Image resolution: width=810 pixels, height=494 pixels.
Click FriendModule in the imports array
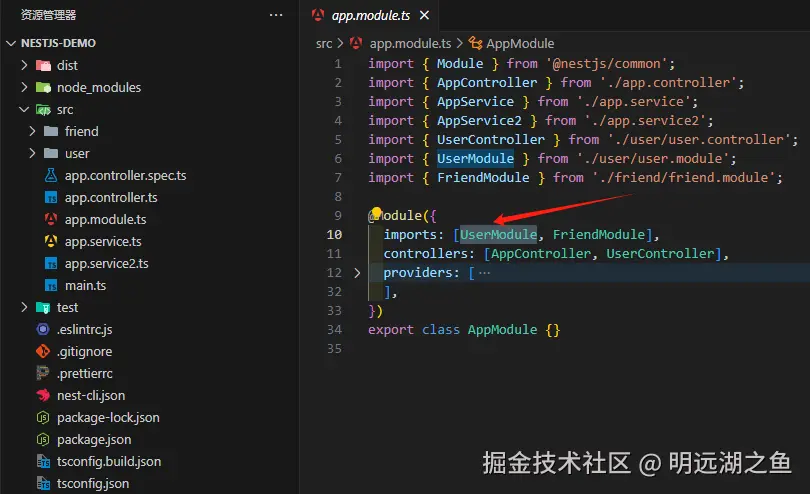pos(599,235)
